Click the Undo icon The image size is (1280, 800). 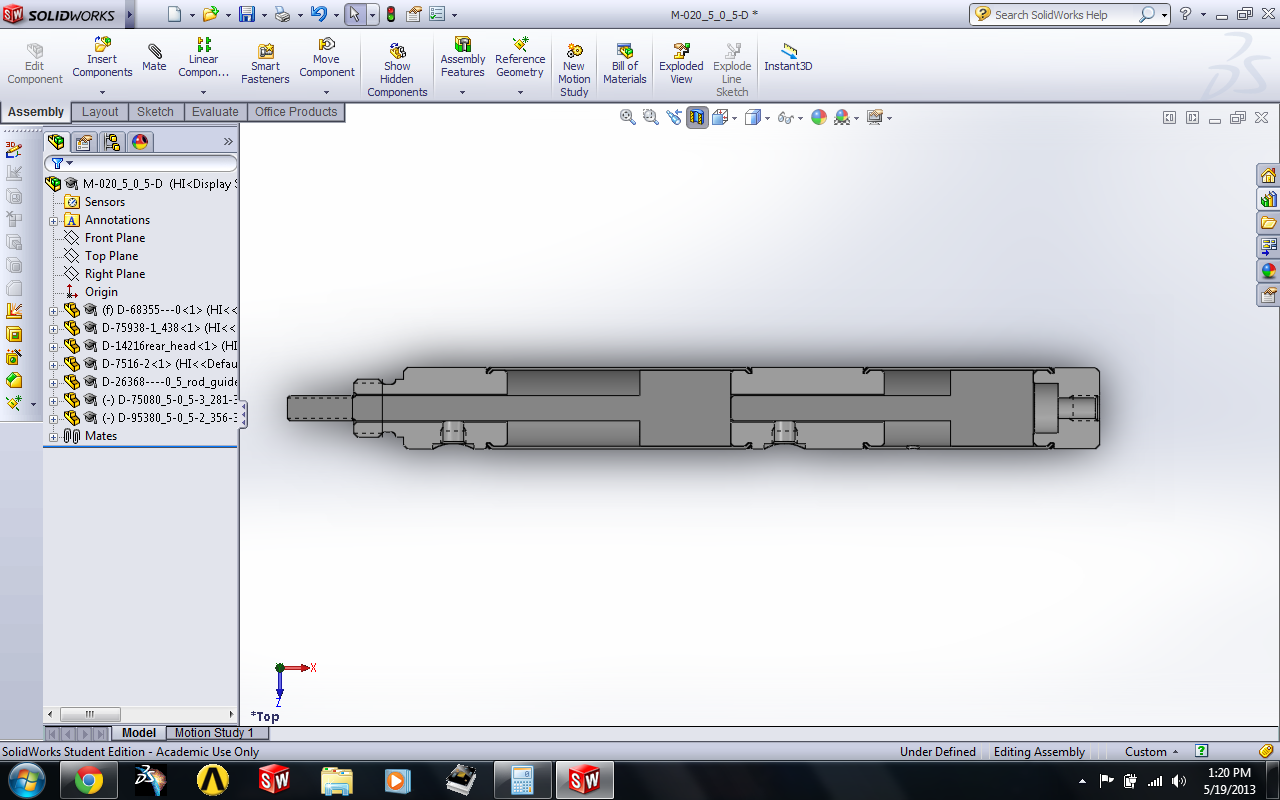pos(318,14)
